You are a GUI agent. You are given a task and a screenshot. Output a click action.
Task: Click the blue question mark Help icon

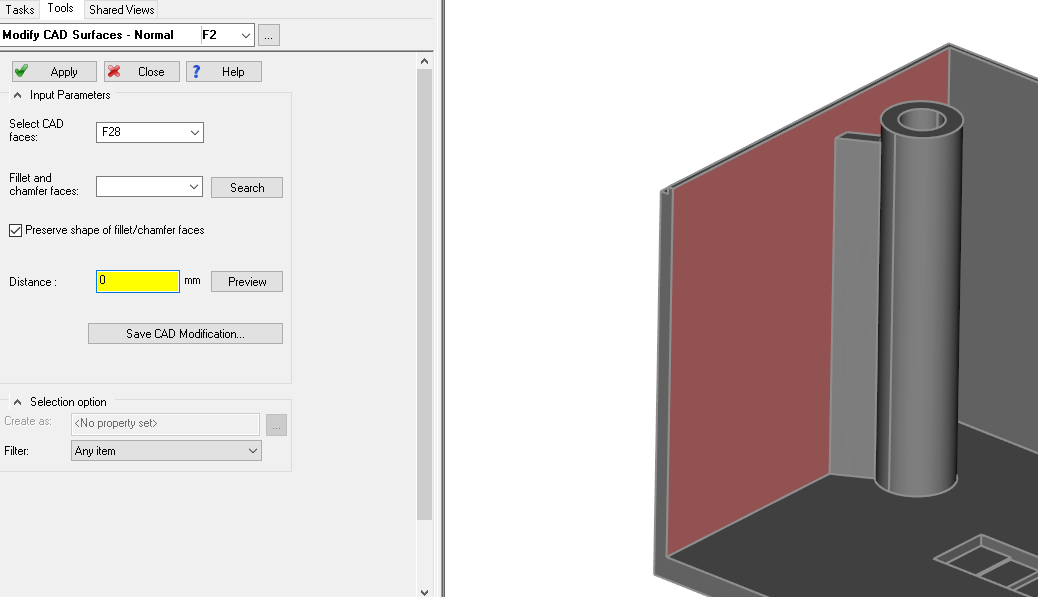point(196,71)
